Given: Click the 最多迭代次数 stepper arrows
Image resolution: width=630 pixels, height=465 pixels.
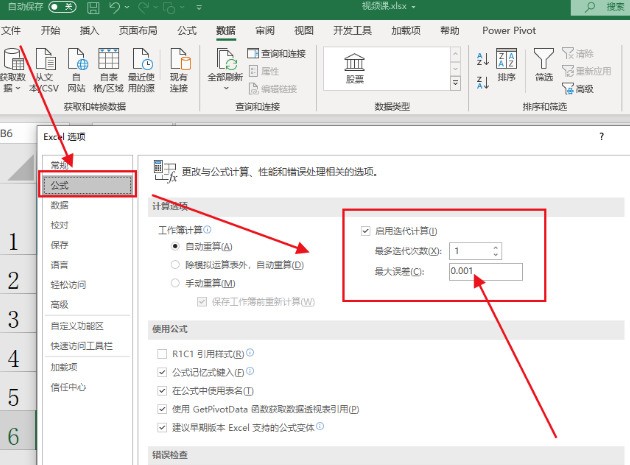Looking at the screenshot, I should pyautogui.click(x=496, y=251).
